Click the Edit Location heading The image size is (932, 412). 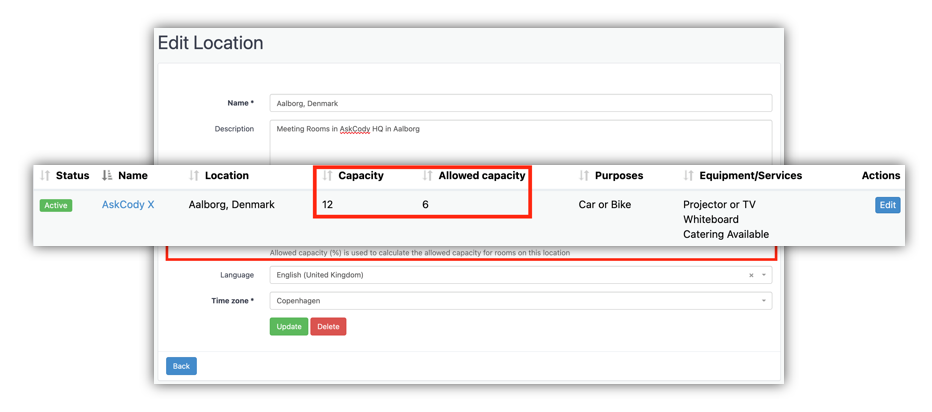tap(210, 43)
